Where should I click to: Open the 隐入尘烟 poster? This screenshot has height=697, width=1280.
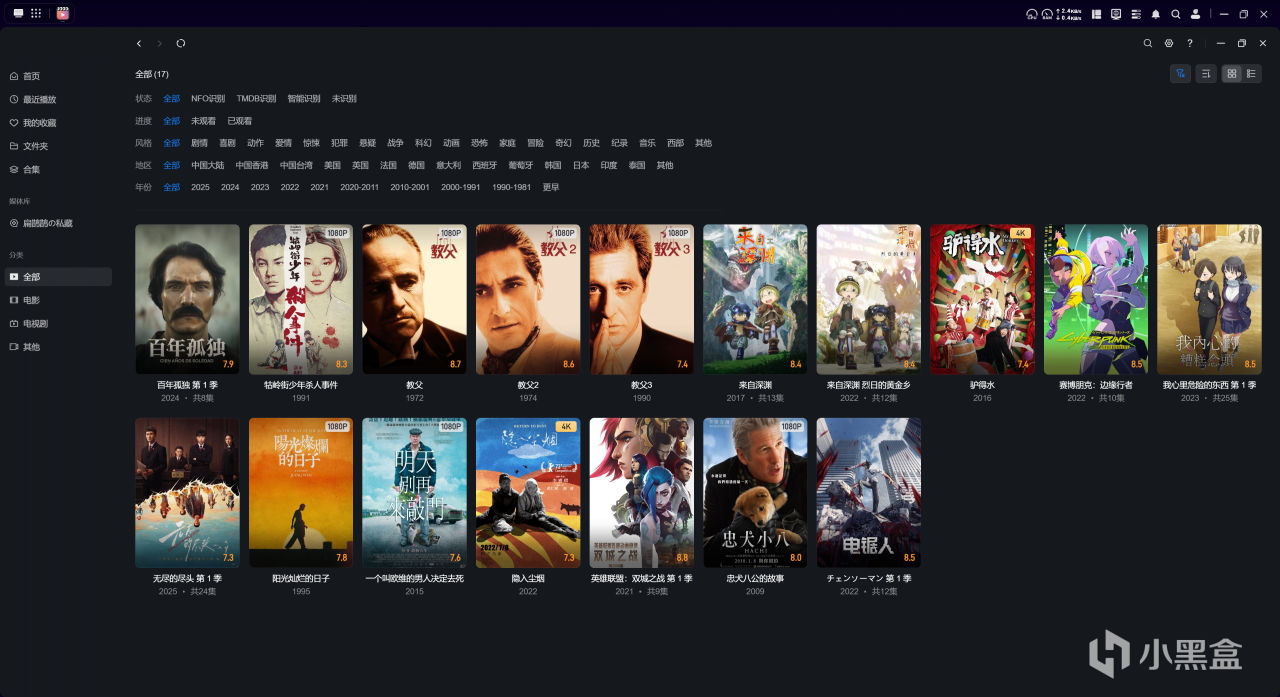pos(528,493)
